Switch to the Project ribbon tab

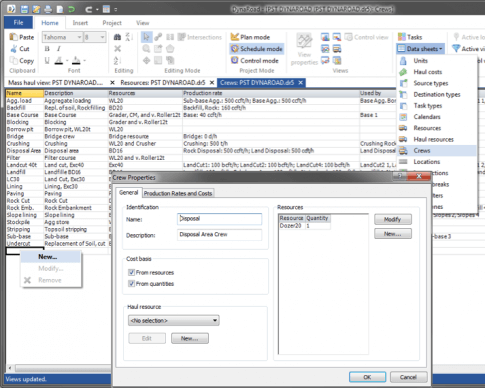point(112,23)
